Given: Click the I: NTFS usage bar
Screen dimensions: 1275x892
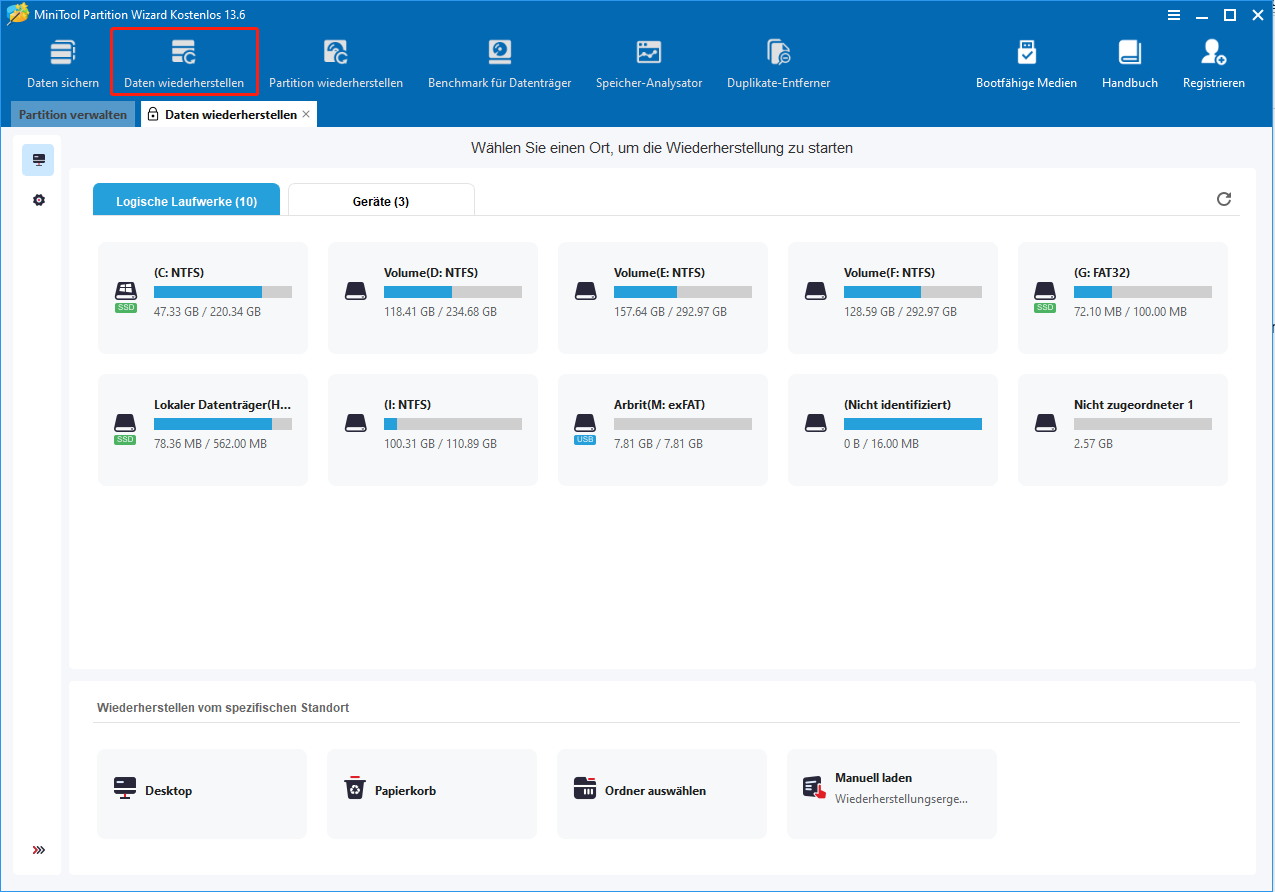Looking at the screenshot, I should 453,424.
